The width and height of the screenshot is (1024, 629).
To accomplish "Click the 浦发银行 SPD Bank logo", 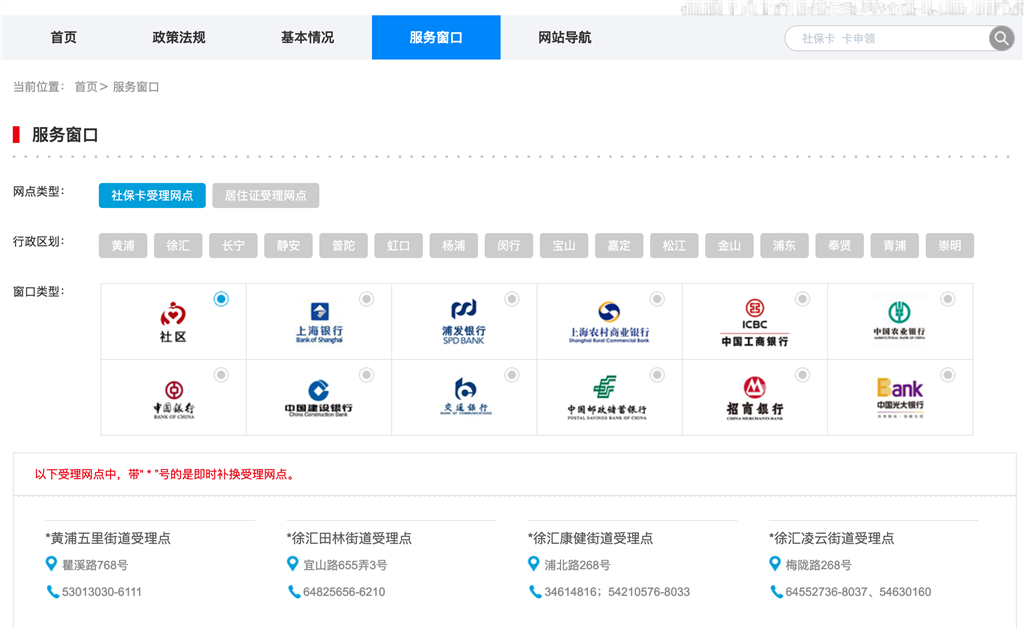I will (x=464, y=322).
